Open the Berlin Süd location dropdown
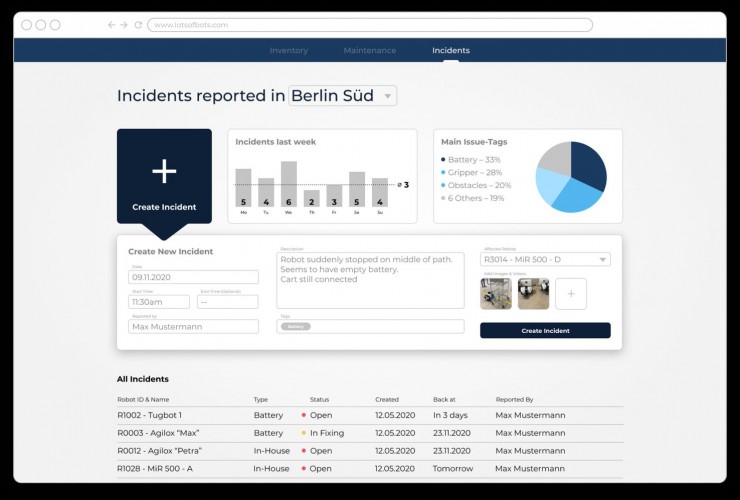740x500 pixels. pyautogui.click(x=343, y=96)
